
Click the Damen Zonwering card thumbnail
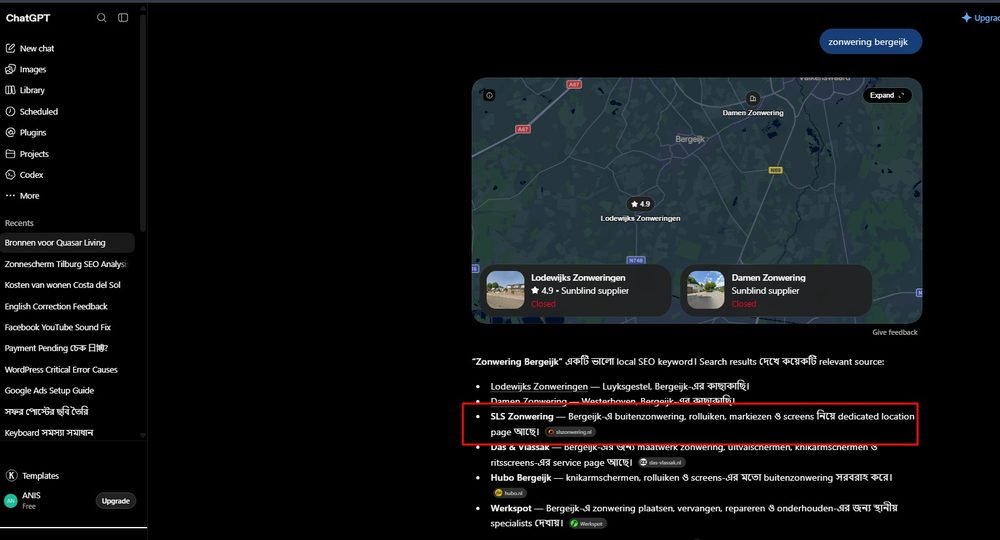(705, 290)
